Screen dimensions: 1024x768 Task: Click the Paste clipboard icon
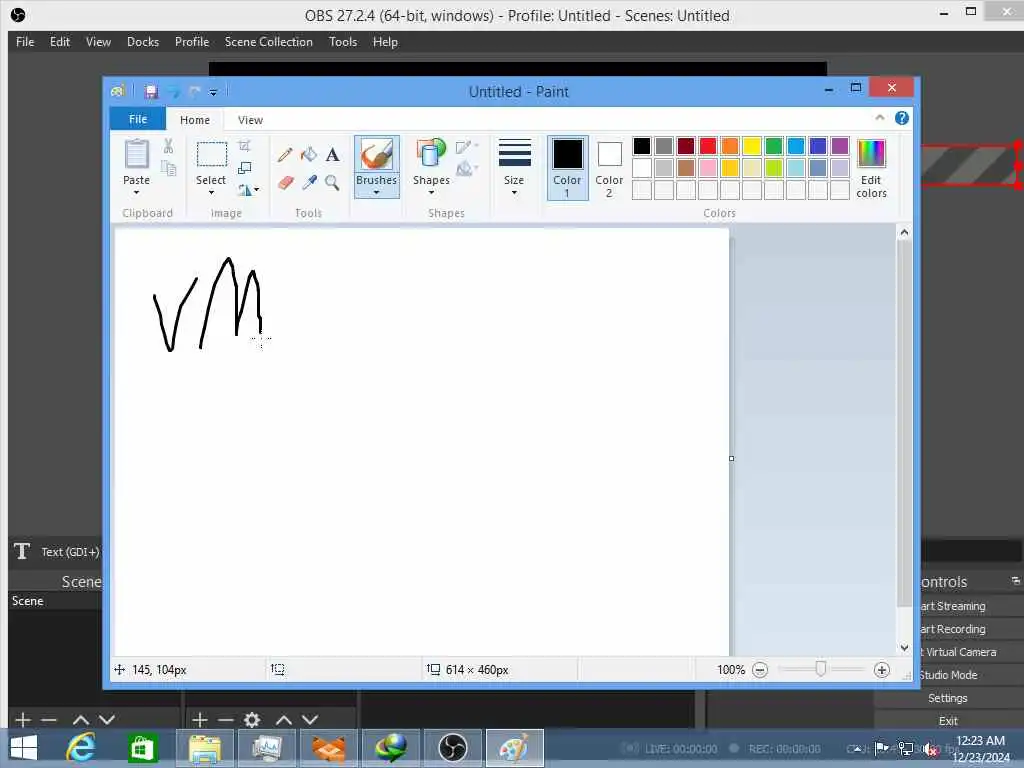click(x=136, y=154)
